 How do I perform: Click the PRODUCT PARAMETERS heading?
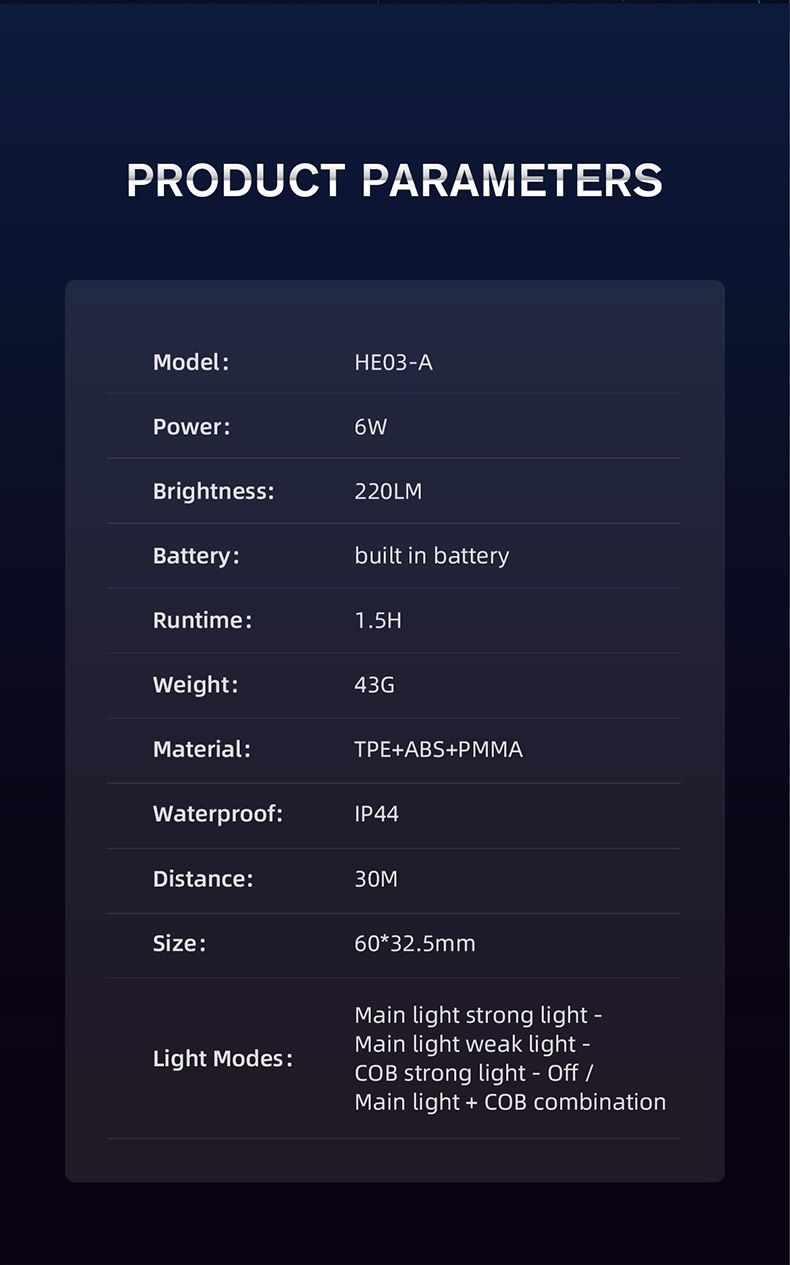point(395,181)
